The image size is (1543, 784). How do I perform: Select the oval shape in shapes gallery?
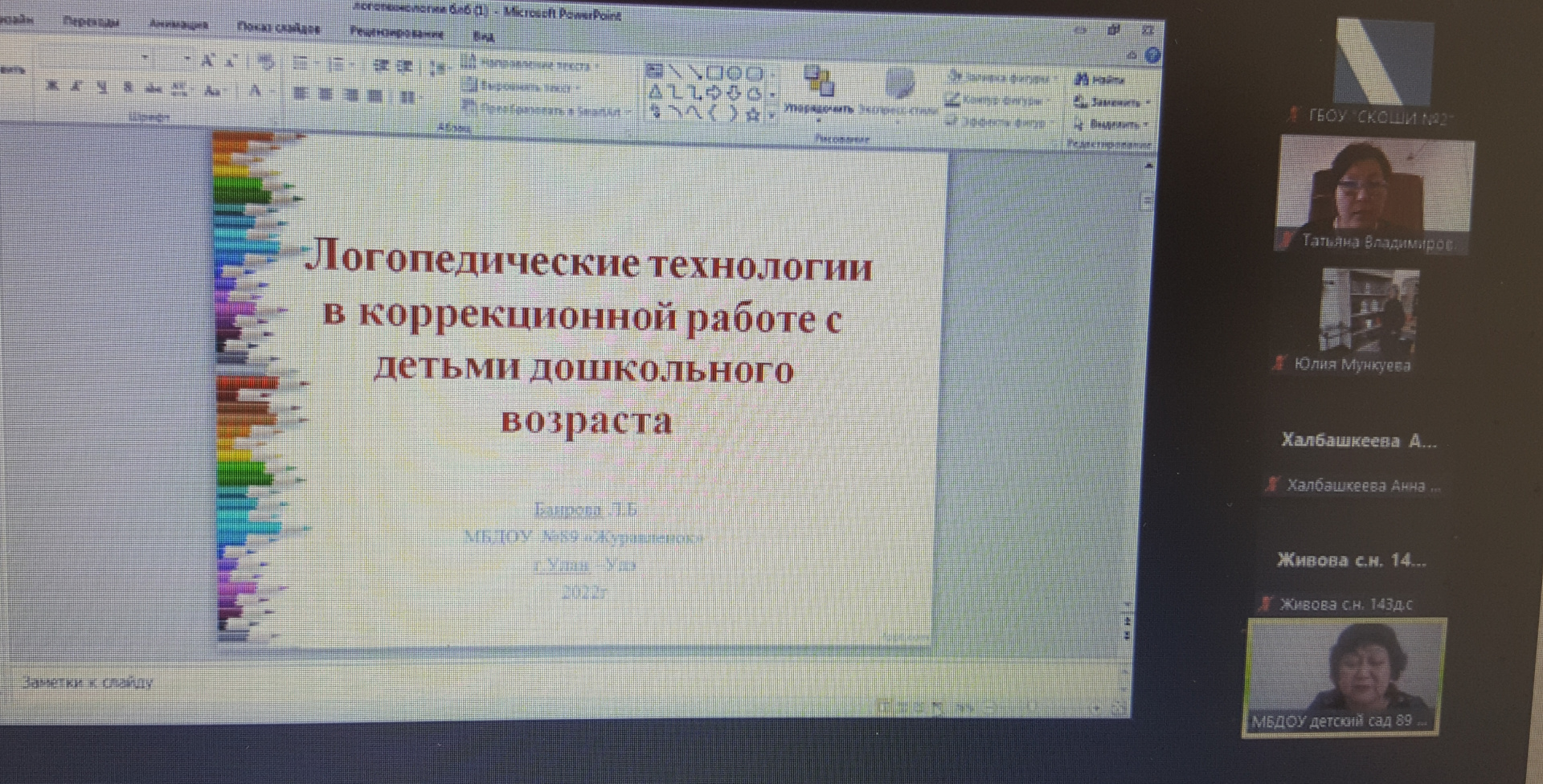point(735,74)
